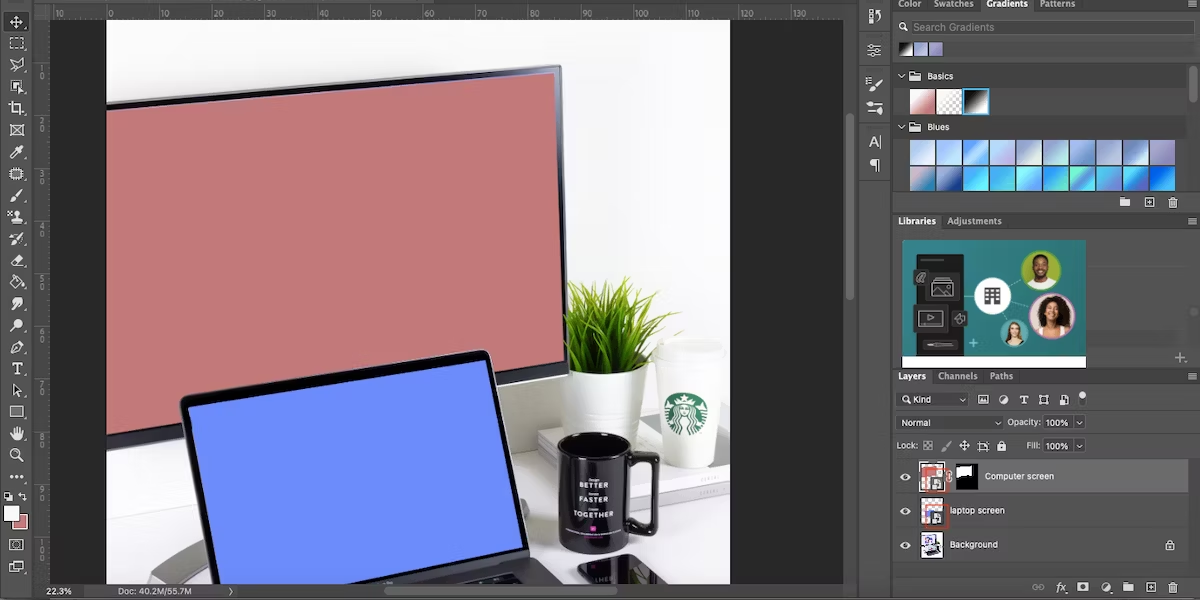Screen dimensions: 1200x600
Task: Click the foreground color swatch
Action: (x=11, y=514)
